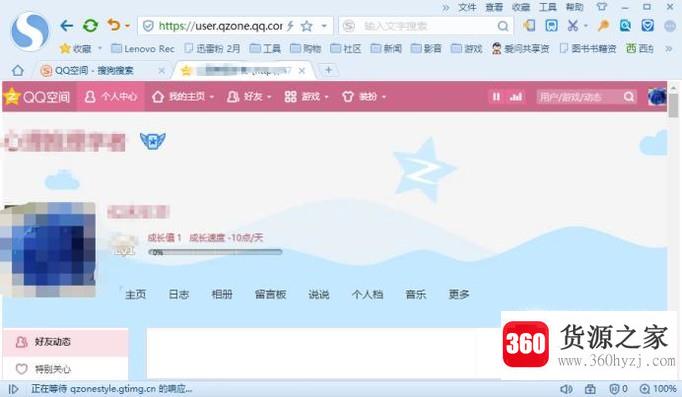Expand the dropdown next to 收藏 favorites

pyautogui.click(x=100, y=48)
